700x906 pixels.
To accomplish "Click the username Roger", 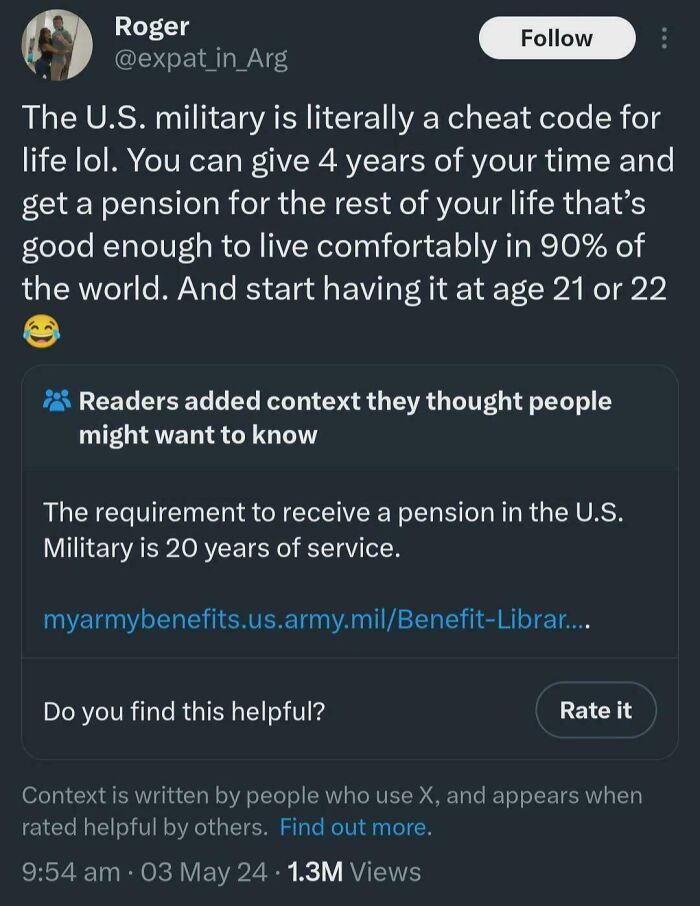I will pos(151,27).
